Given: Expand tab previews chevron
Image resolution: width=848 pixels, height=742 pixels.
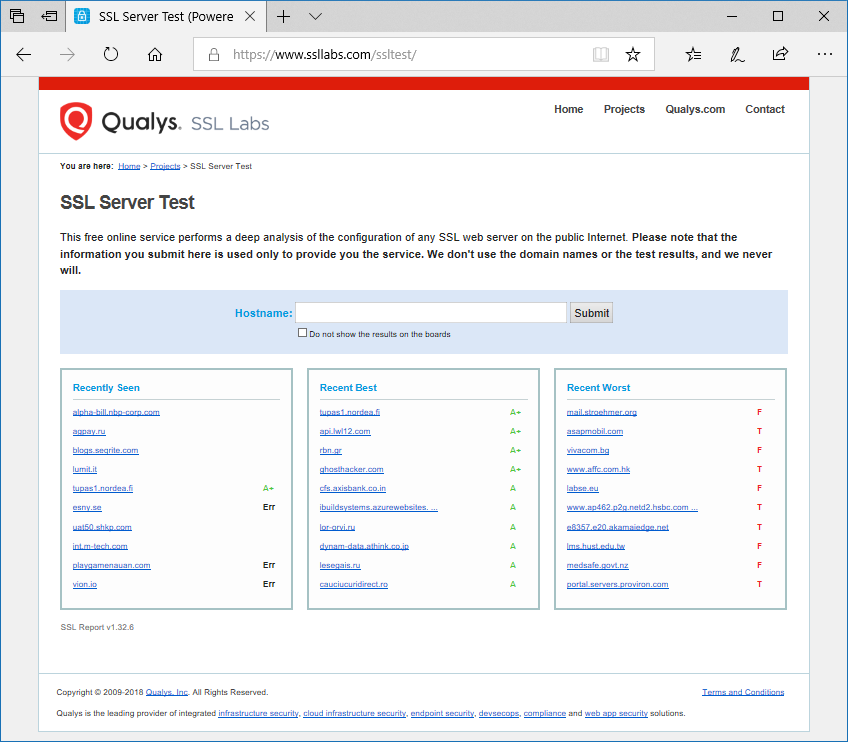Looking at the screenshot, I should 315,17.
